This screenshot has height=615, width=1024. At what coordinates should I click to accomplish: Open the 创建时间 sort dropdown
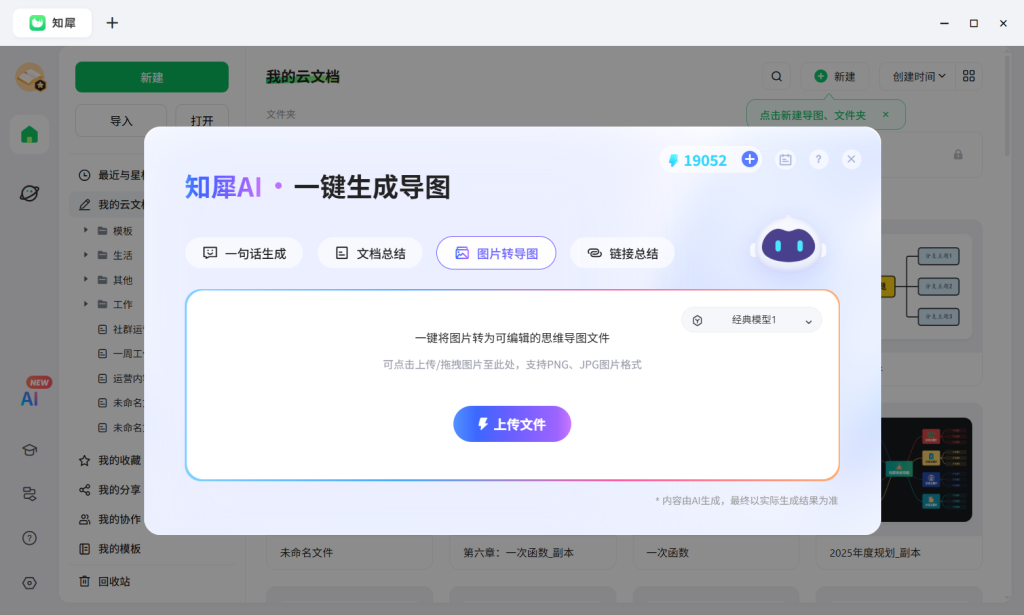pos(918,76)
